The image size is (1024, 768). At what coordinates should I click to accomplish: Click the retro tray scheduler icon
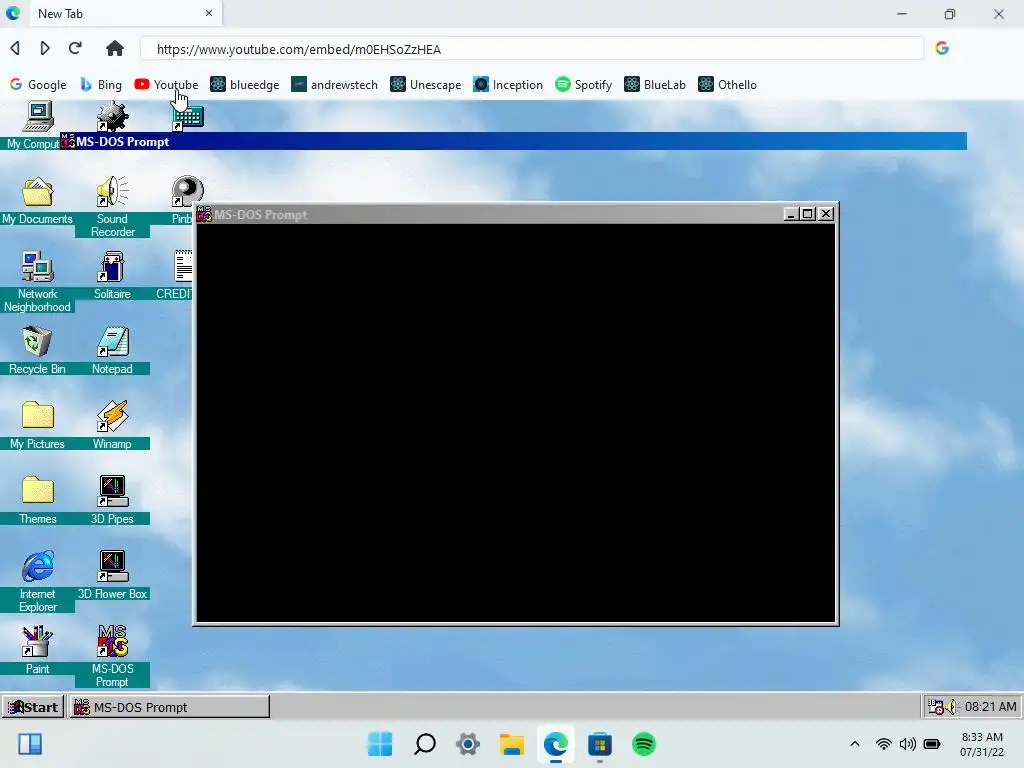click(936, 707)
